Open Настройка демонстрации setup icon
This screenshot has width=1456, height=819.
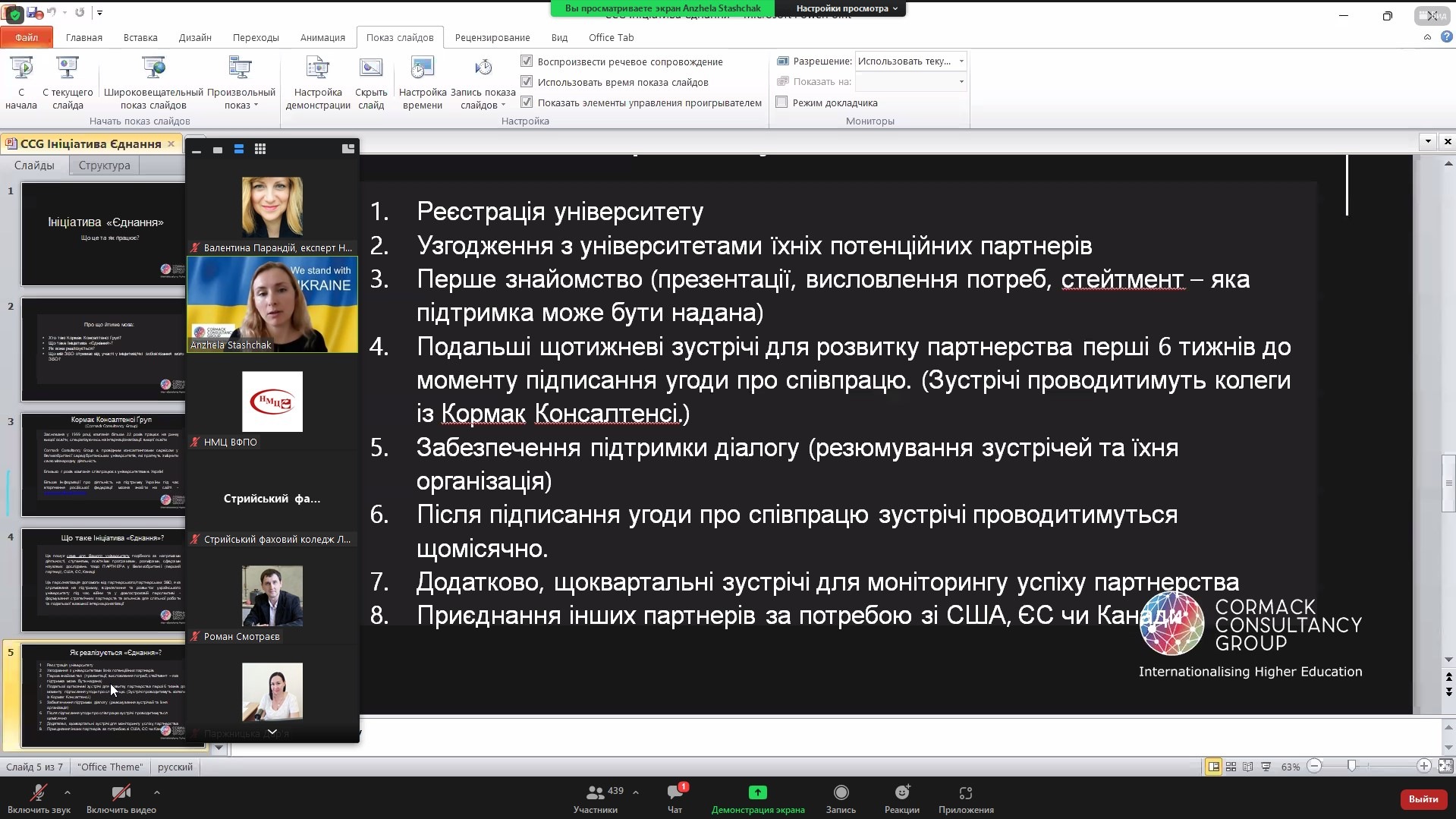(318, 68)
